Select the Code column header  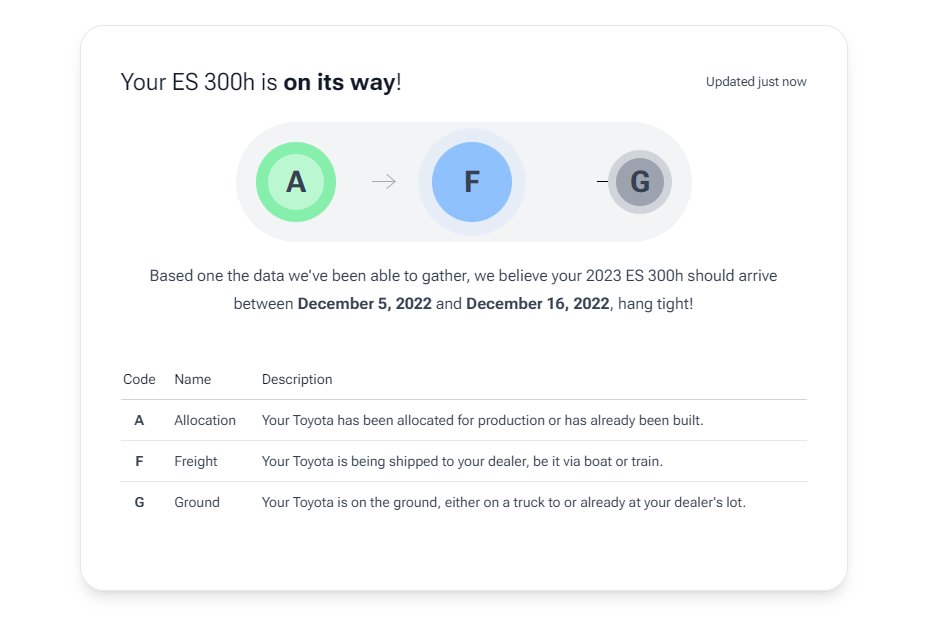coord(139,379)
